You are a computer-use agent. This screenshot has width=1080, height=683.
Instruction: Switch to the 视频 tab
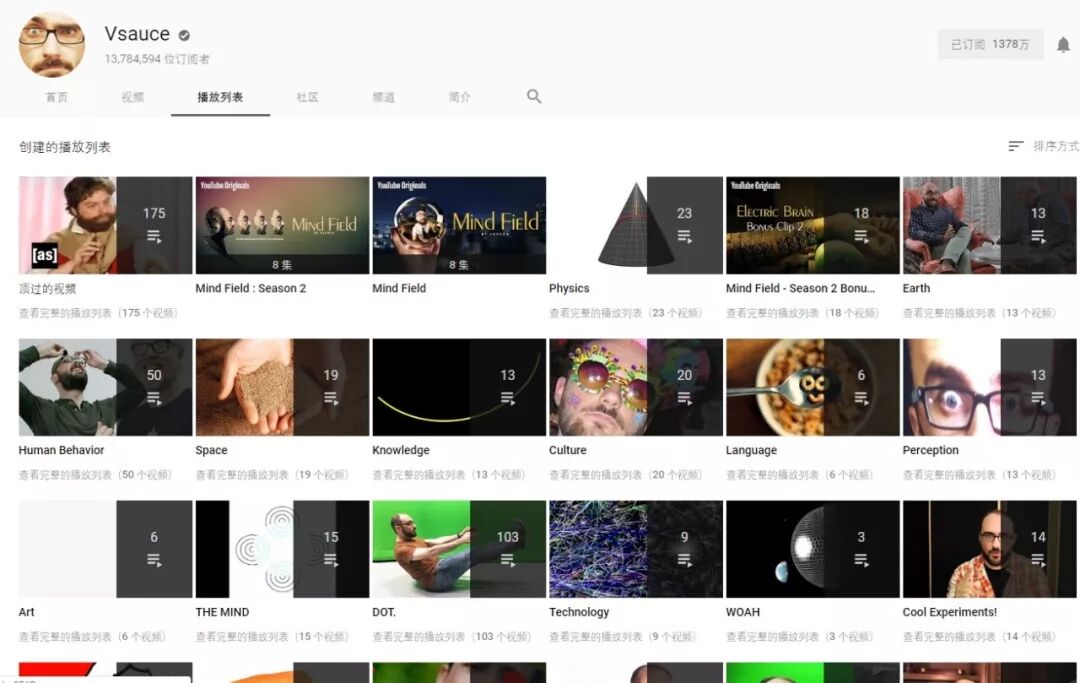(x=132, y=97)
